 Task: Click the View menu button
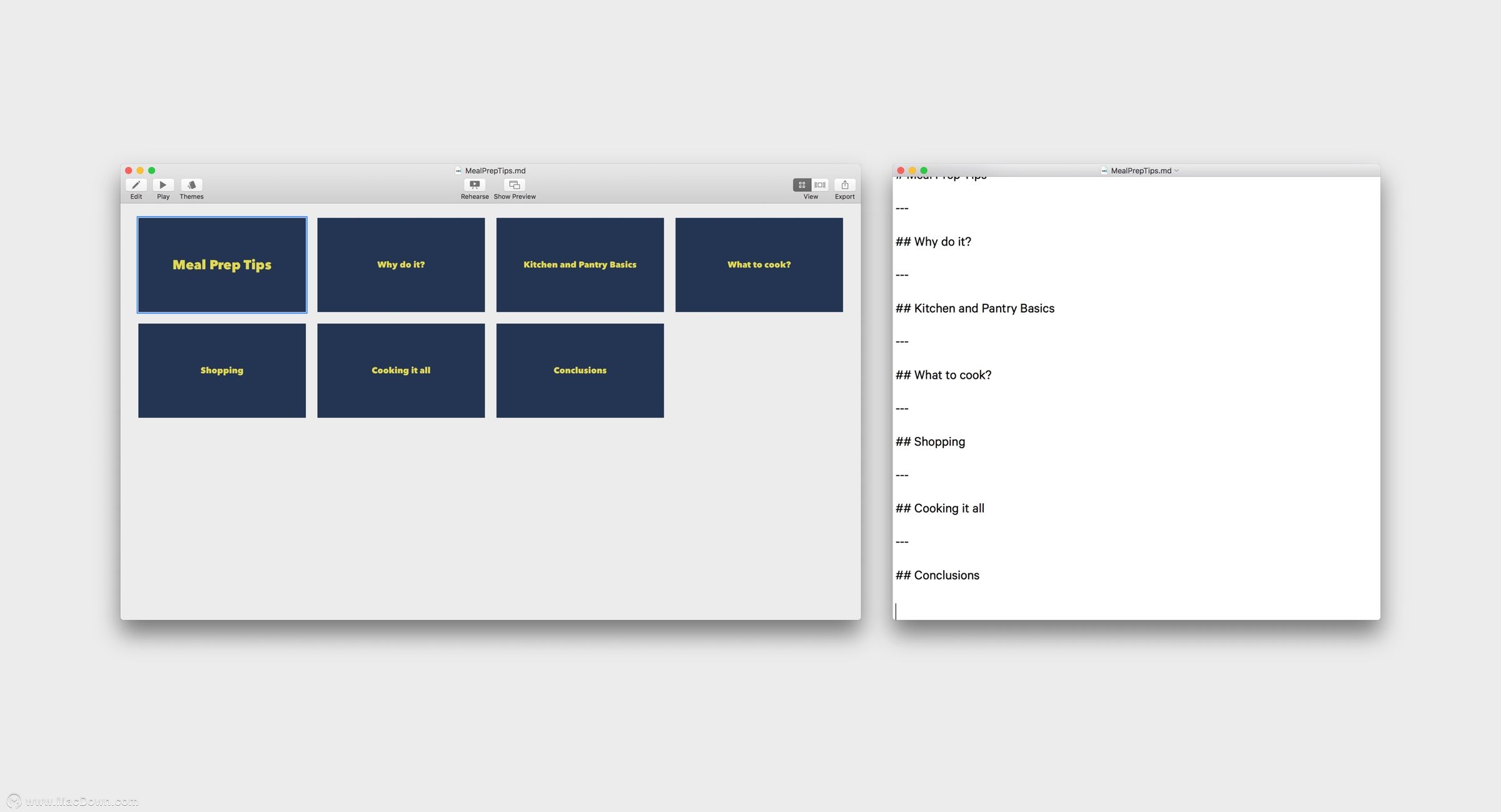810,186
